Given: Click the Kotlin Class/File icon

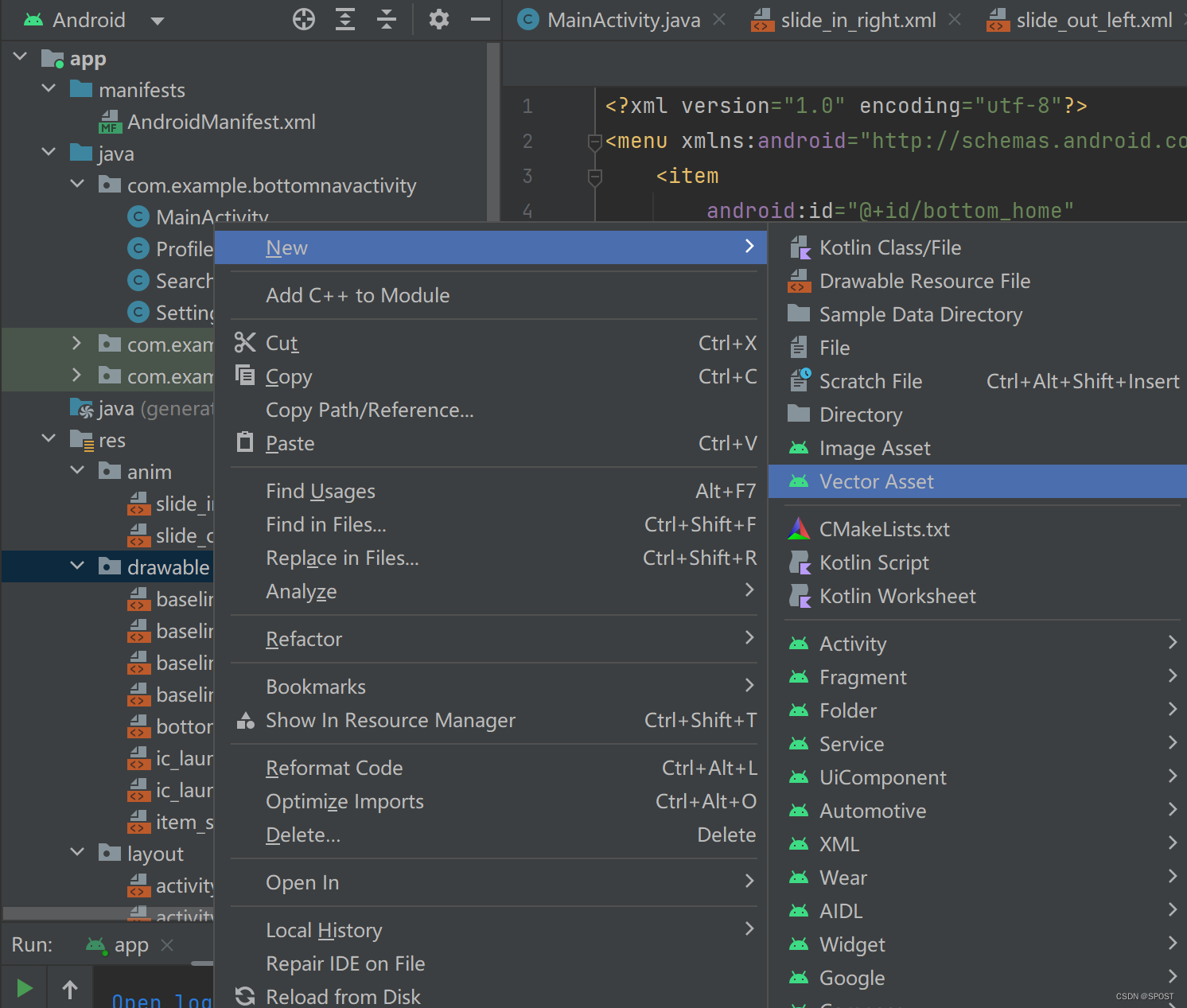Looking at the screenshot, I should (800, 247).
